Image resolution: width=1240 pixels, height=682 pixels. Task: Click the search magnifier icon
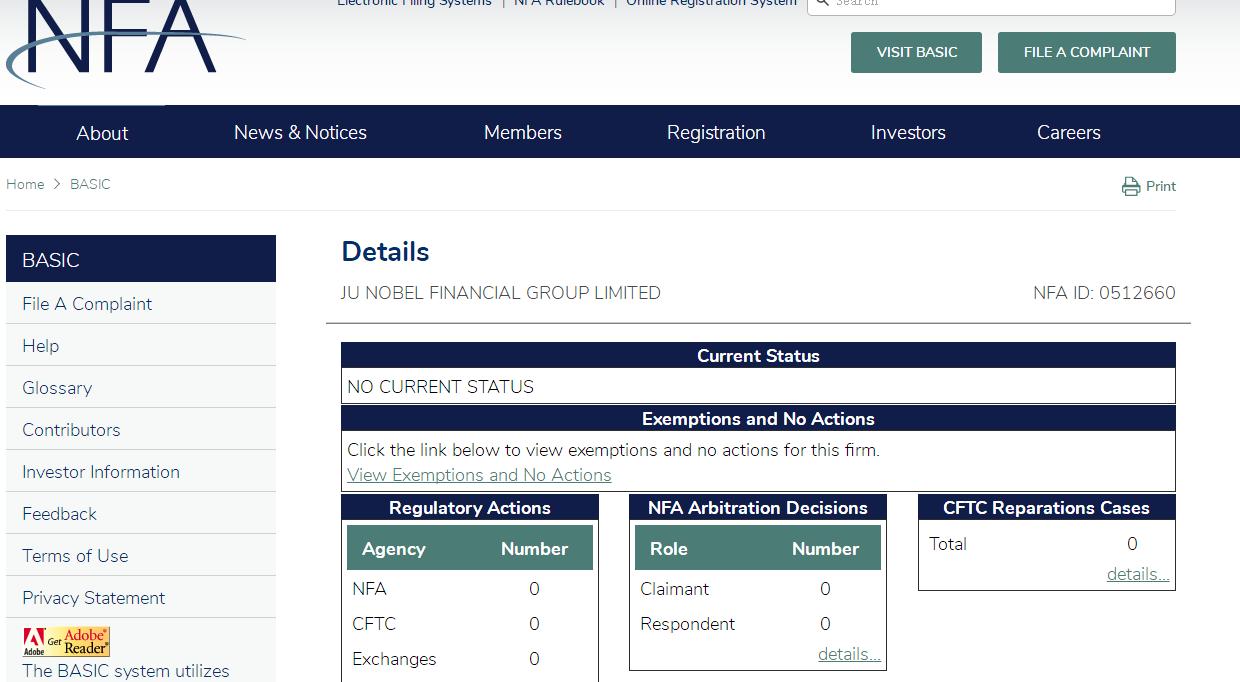click(821, 4)
